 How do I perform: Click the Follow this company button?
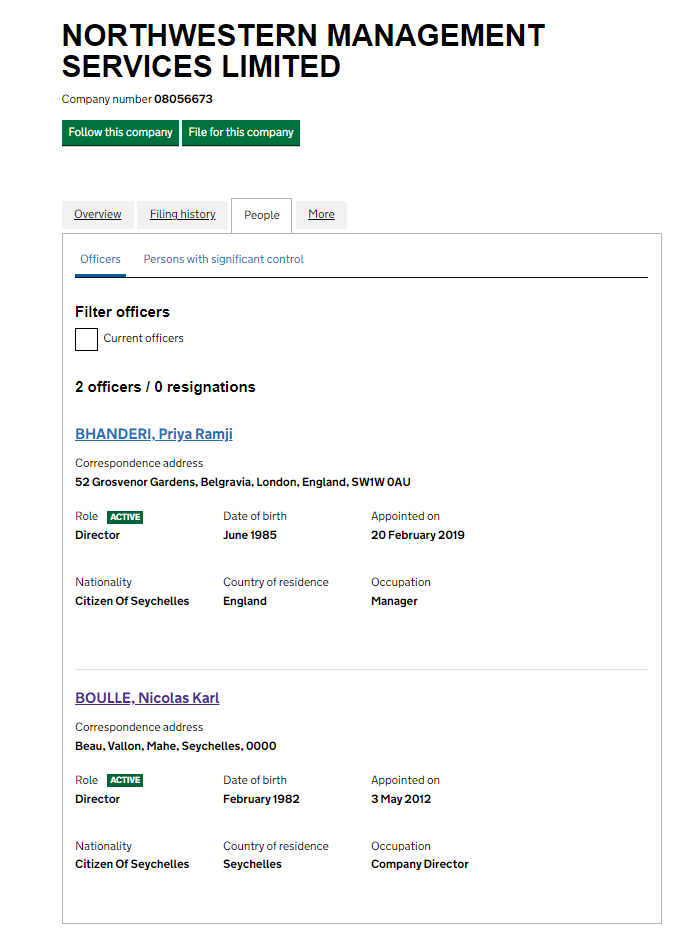click(120, 133)
